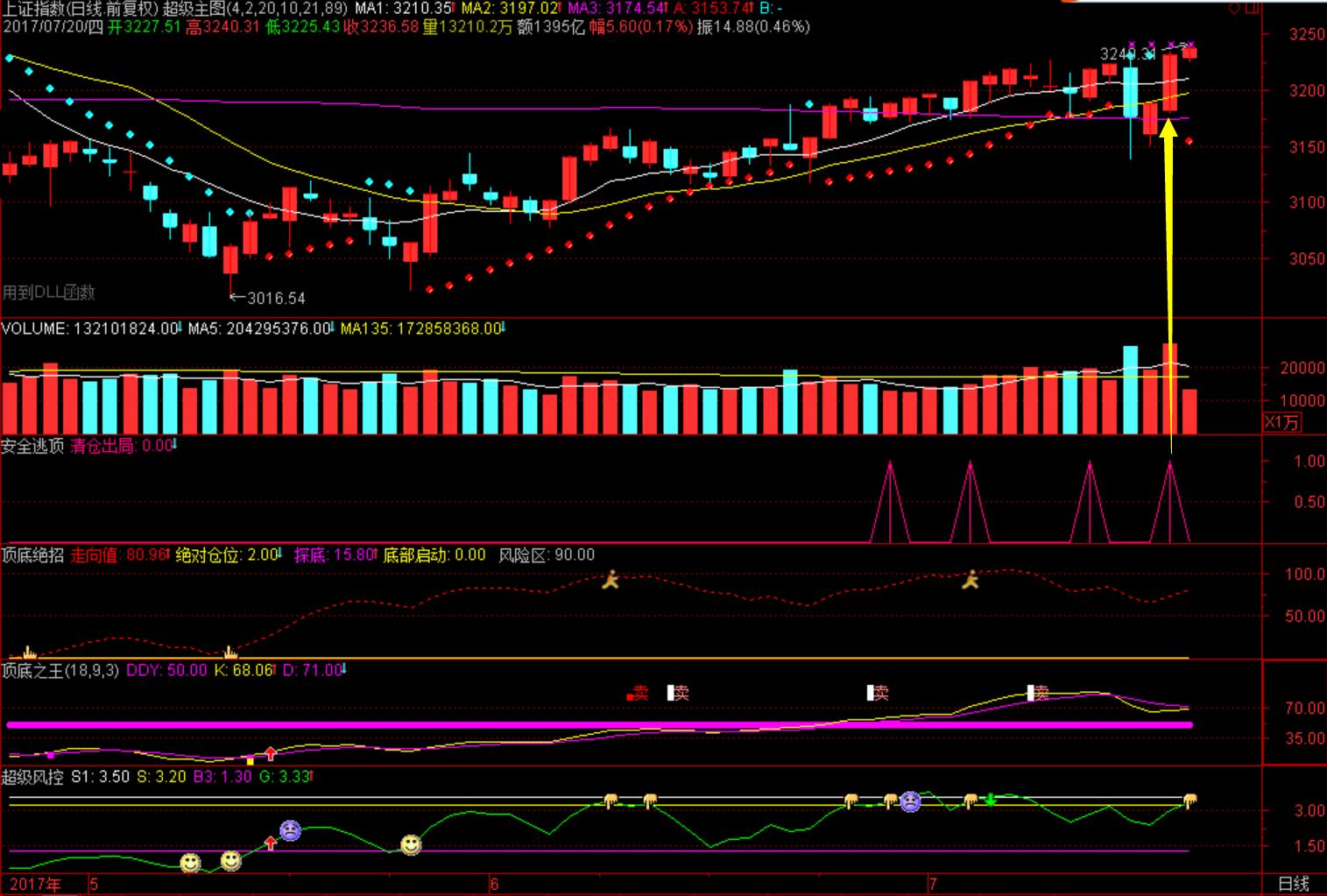This screenshot has height=896, width=1327.
Task: Click the sad face icon before July
Action: click(x=910, y=801)
